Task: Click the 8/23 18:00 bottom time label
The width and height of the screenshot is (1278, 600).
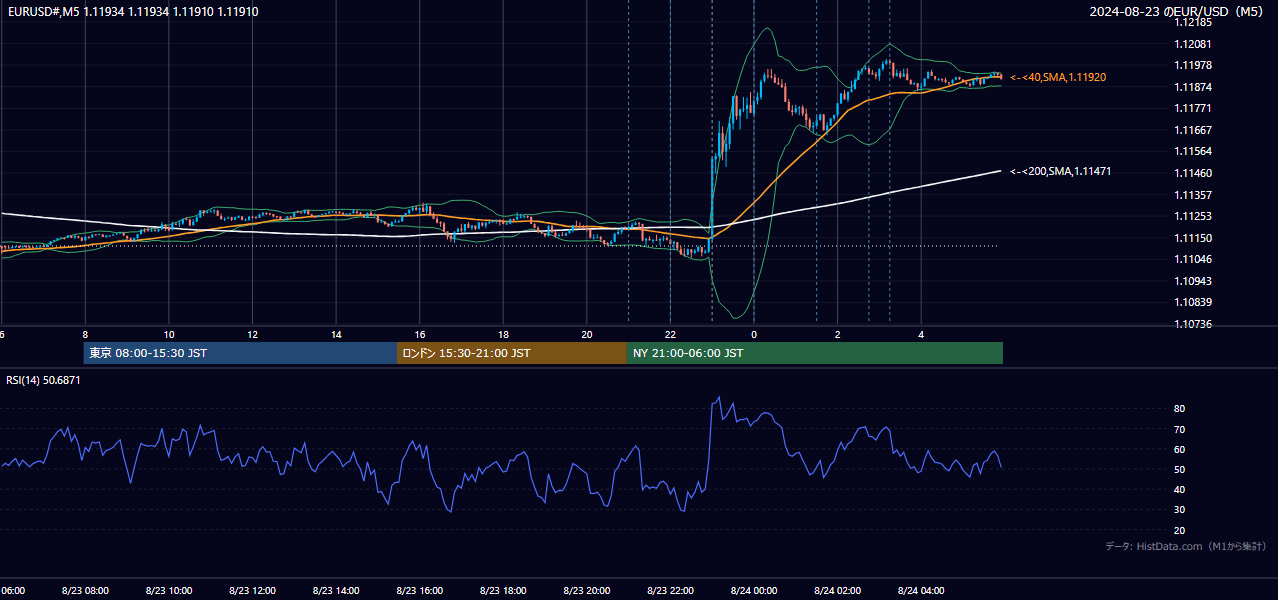Action: click(x=503, y=591)
